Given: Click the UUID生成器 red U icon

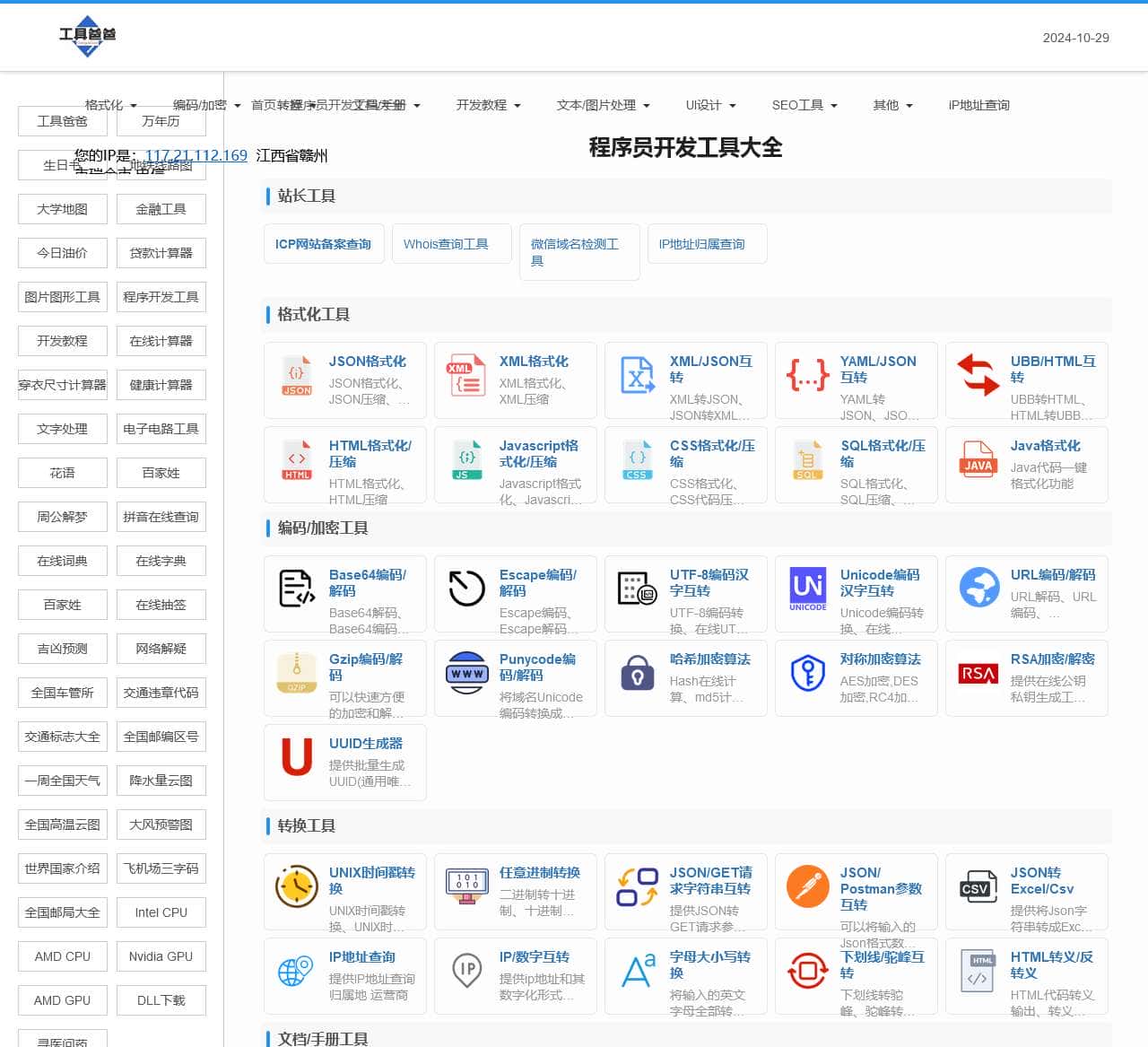Looking at the screenshot, I should click(x=297, y=756).
